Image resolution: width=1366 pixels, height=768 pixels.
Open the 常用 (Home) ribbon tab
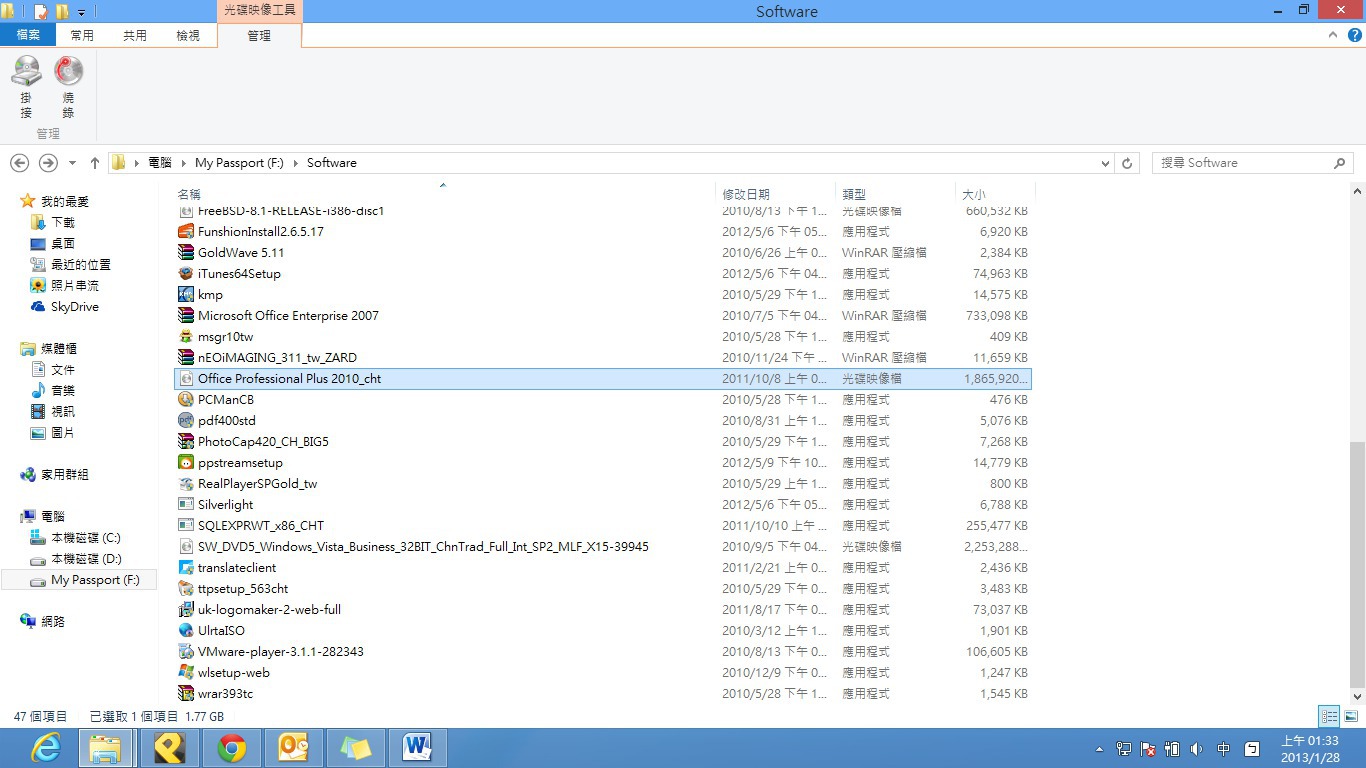click(x=82, y=35)
